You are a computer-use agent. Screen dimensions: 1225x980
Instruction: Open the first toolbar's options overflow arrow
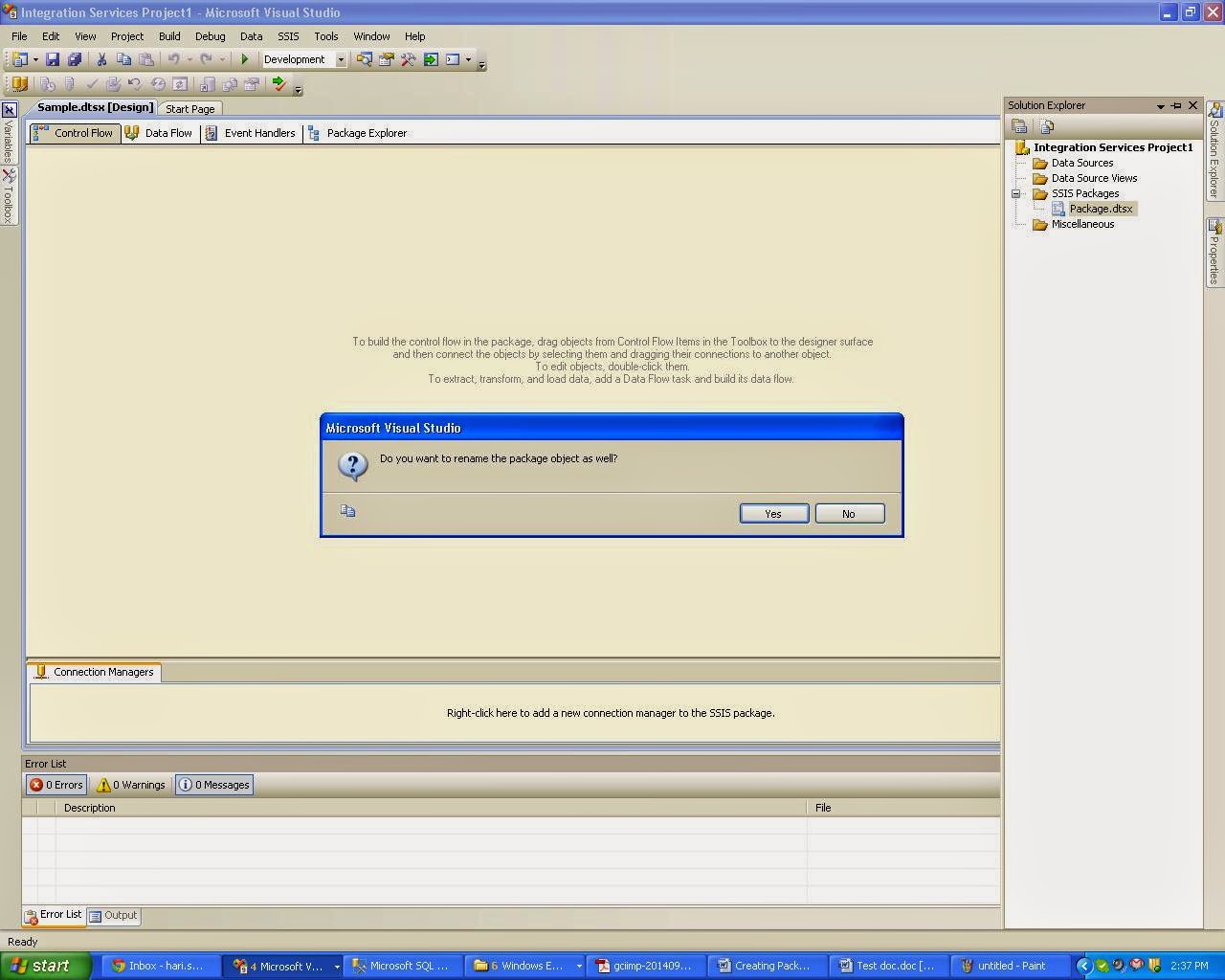pyautogui.click(x=481, y=63)
